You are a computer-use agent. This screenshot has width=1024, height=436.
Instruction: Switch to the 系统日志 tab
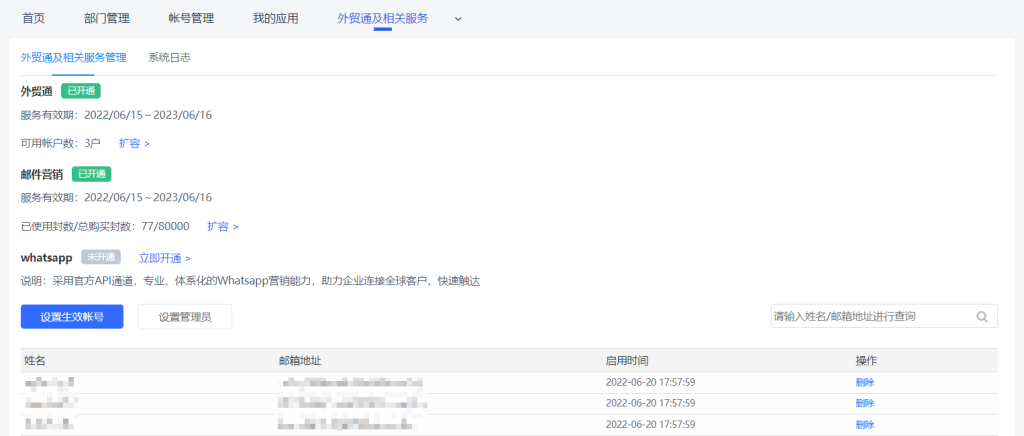point(169,58)
